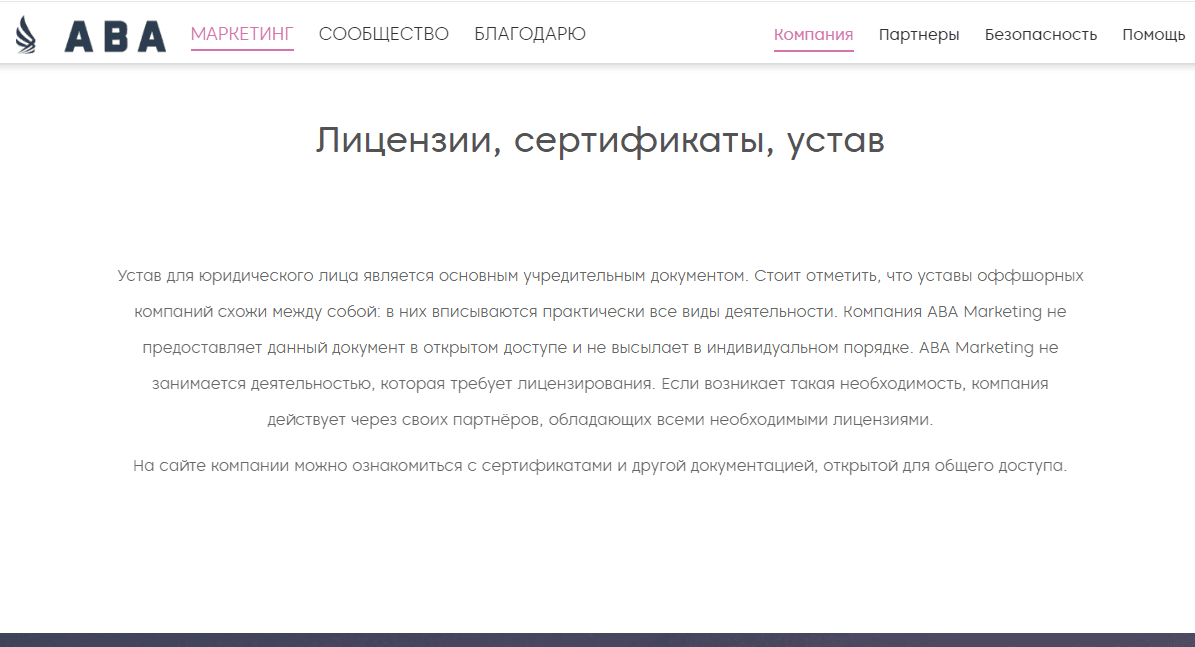Click the dark footer bar area
1195x647 pixels.
(x=597, y=640)
